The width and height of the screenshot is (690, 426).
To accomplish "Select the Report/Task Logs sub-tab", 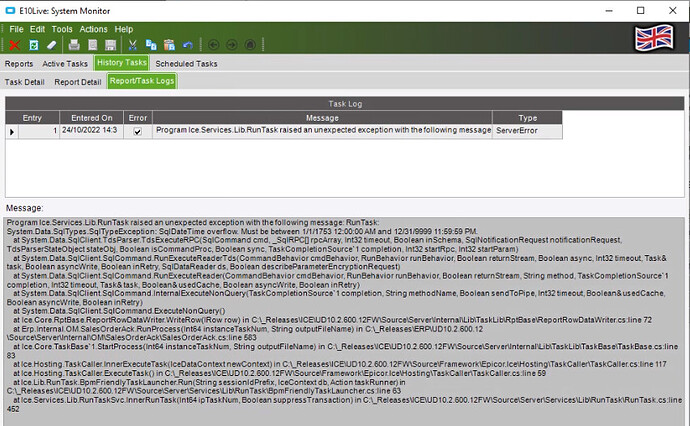I will click(142, 81).
